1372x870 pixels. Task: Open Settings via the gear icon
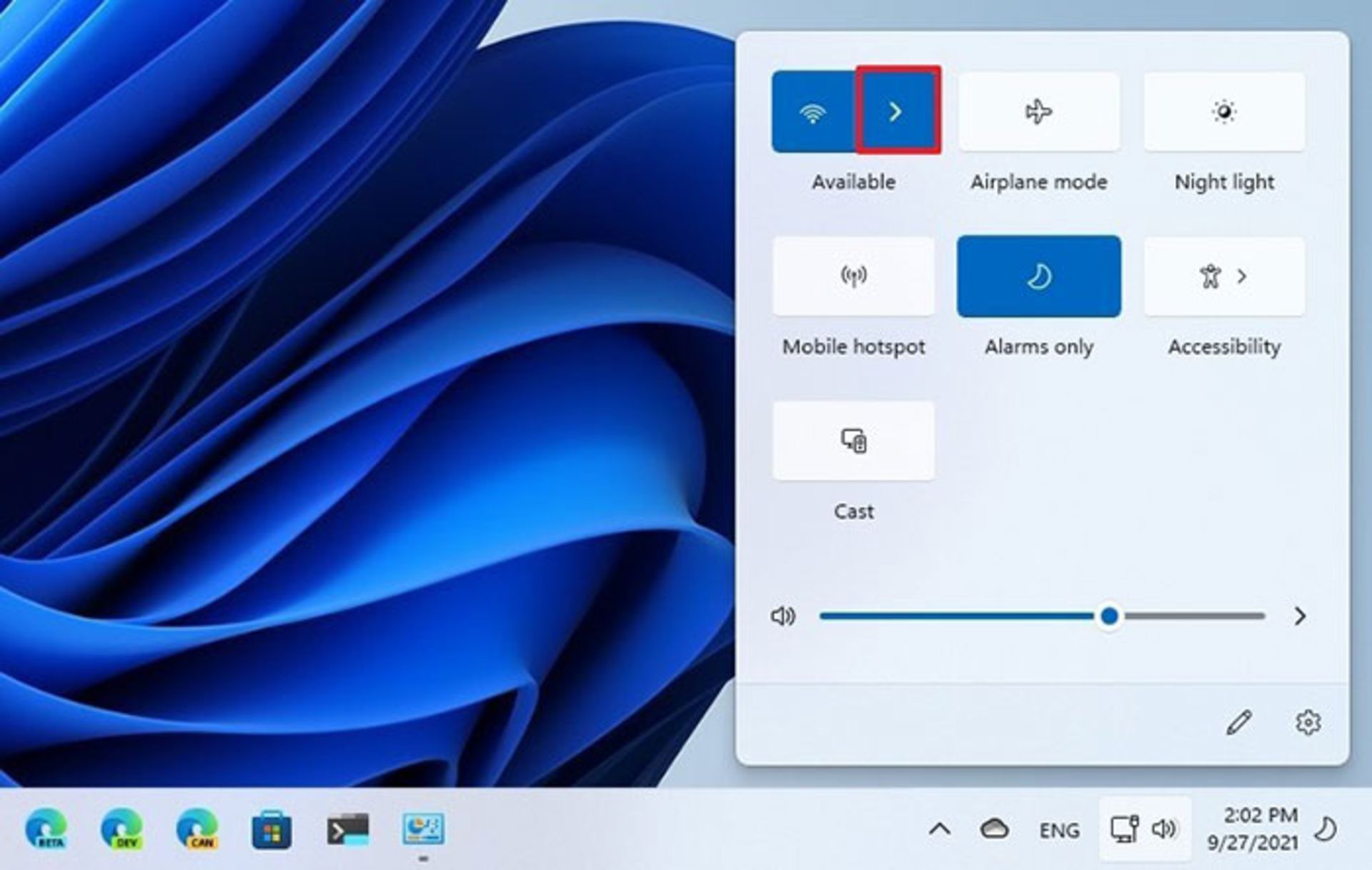1308,723
